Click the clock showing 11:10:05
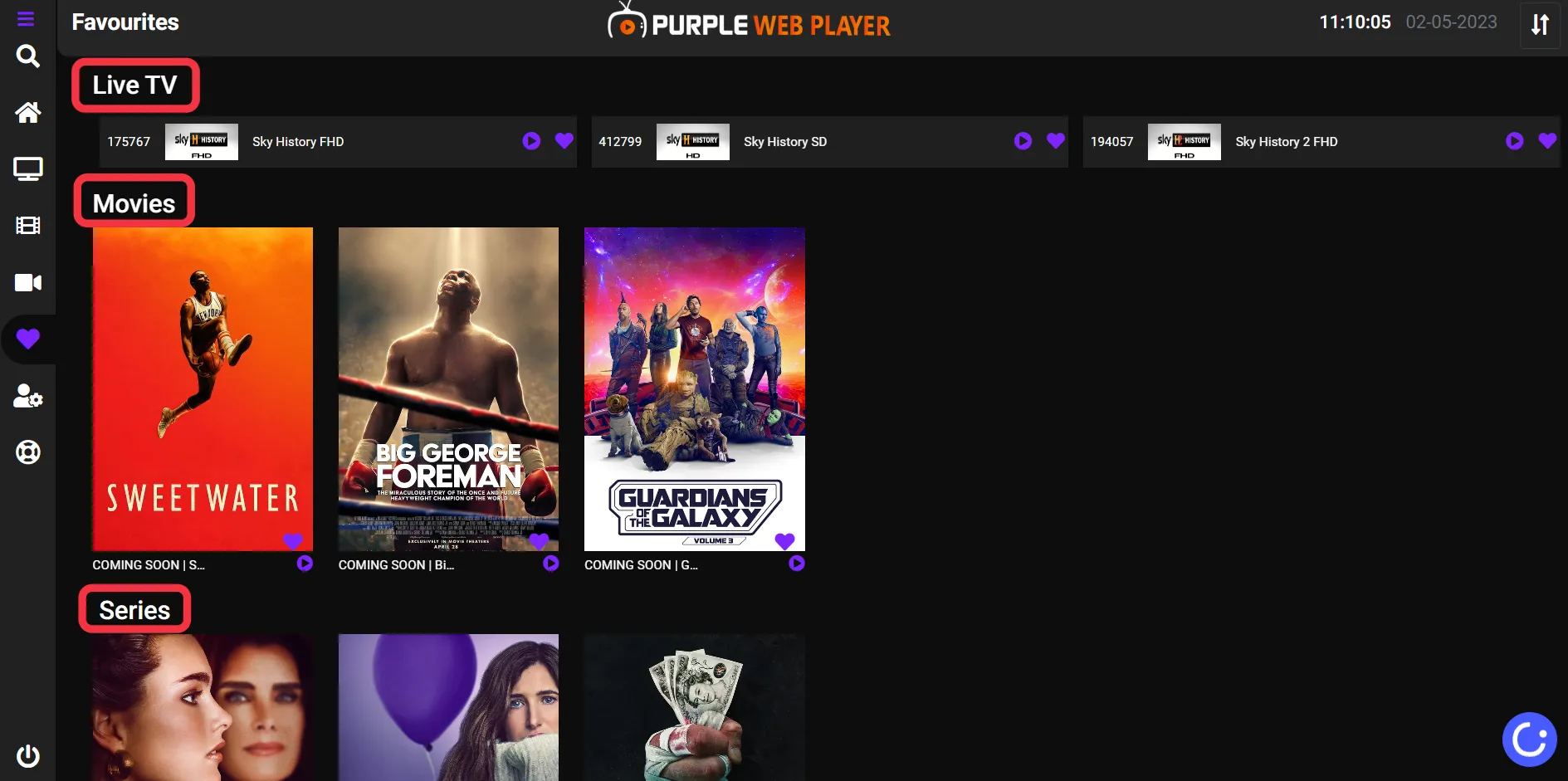 [x=1355, y=22]
